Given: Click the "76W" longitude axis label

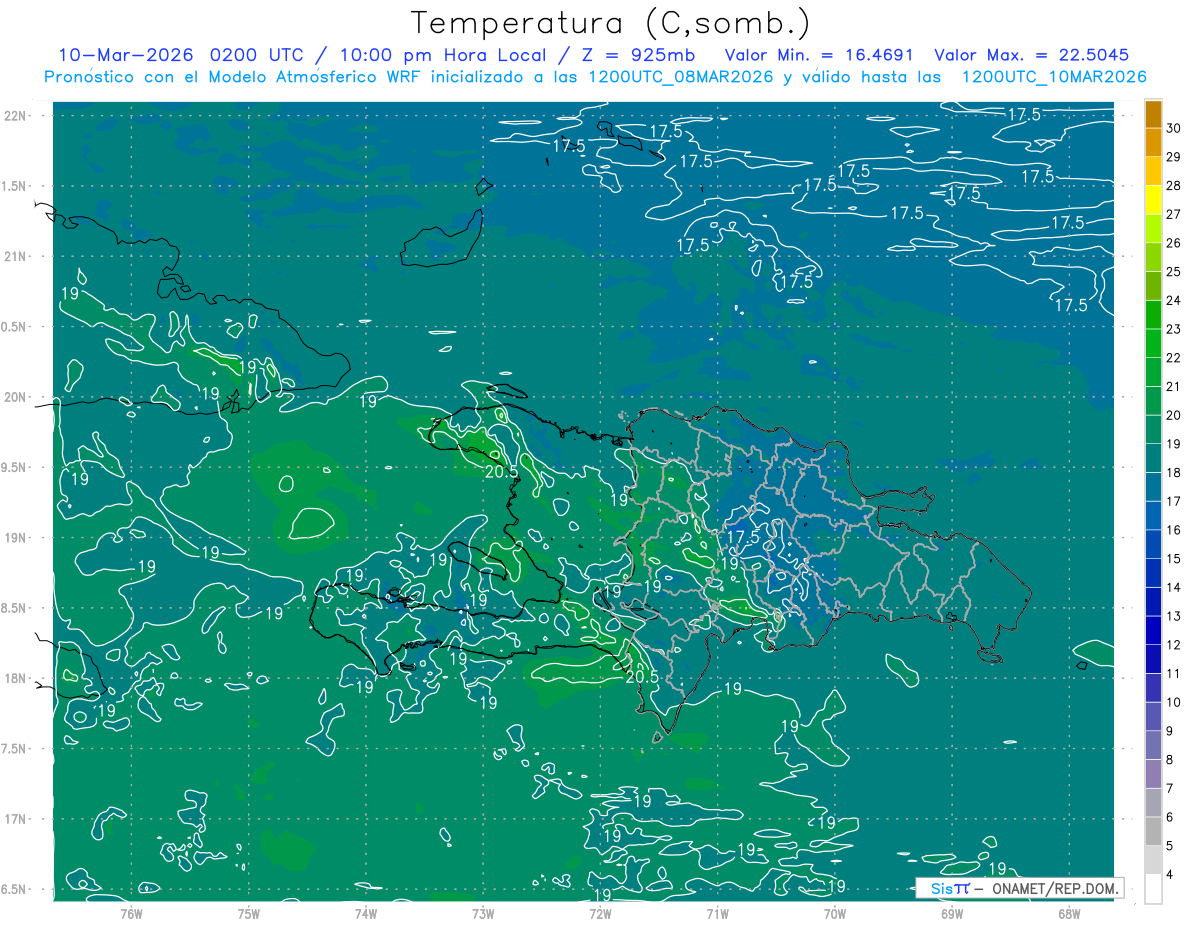Looking at the screenshot, I should coord(131,913).
